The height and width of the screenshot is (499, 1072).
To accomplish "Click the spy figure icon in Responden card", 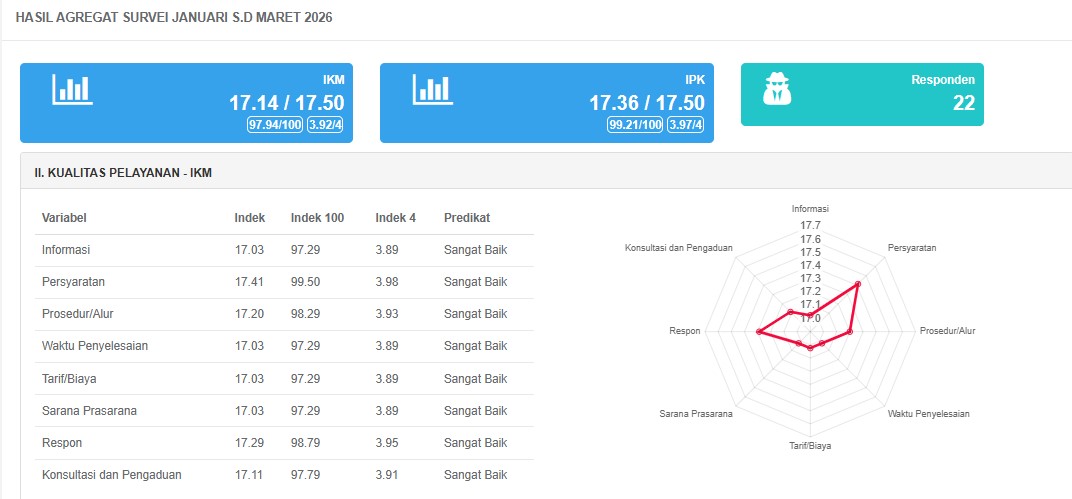I will pos(777,90).
